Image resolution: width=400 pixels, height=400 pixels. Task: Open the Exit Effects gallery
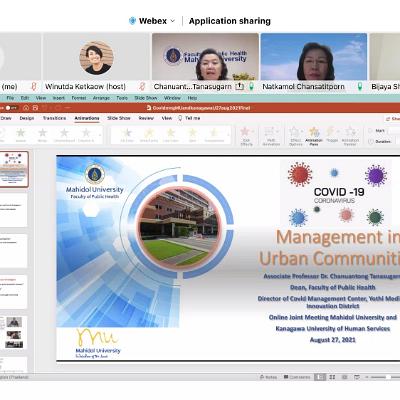click(246, 136)
